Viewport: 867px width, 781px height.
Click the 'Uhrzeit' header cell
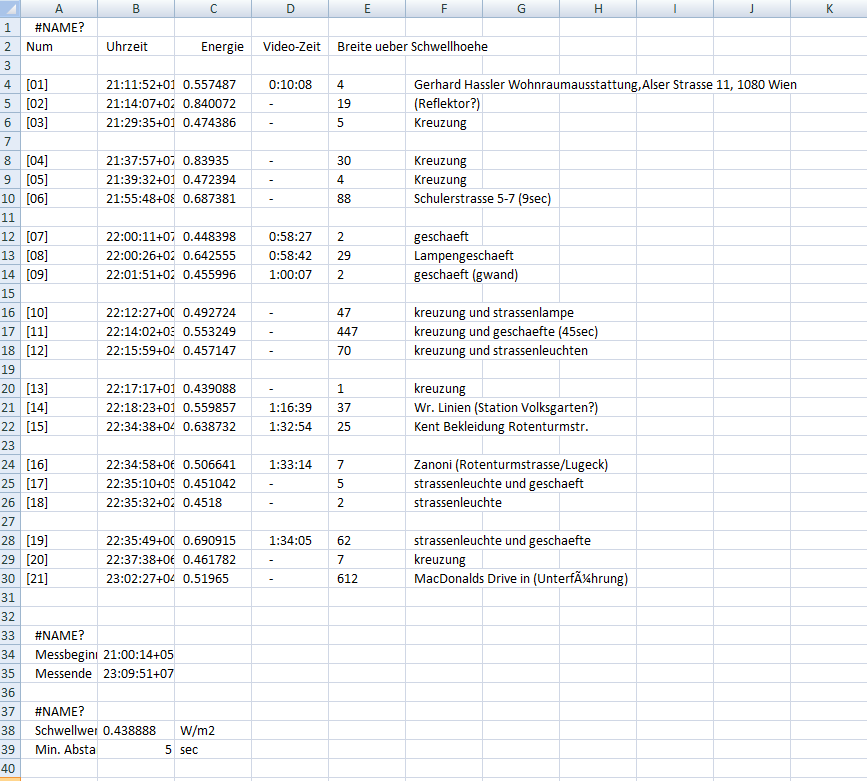point(136,46)
